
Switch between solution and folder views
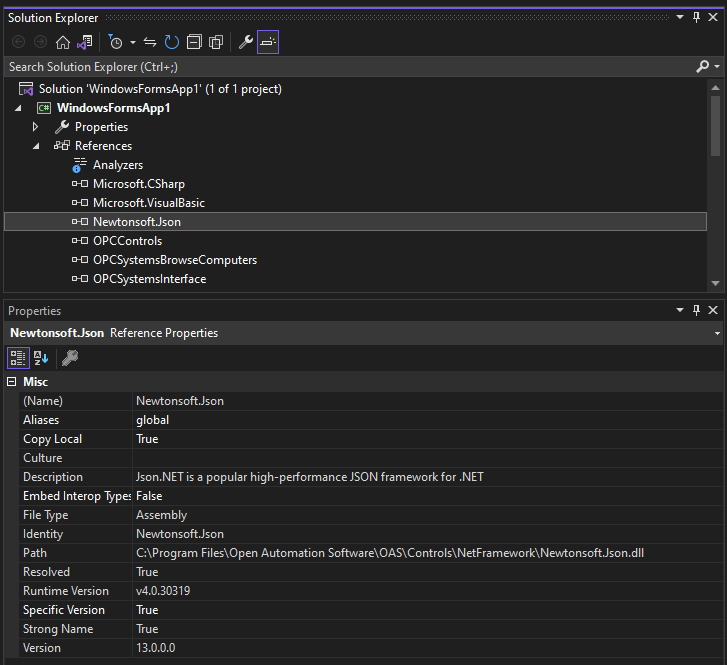tap(85, 42)
